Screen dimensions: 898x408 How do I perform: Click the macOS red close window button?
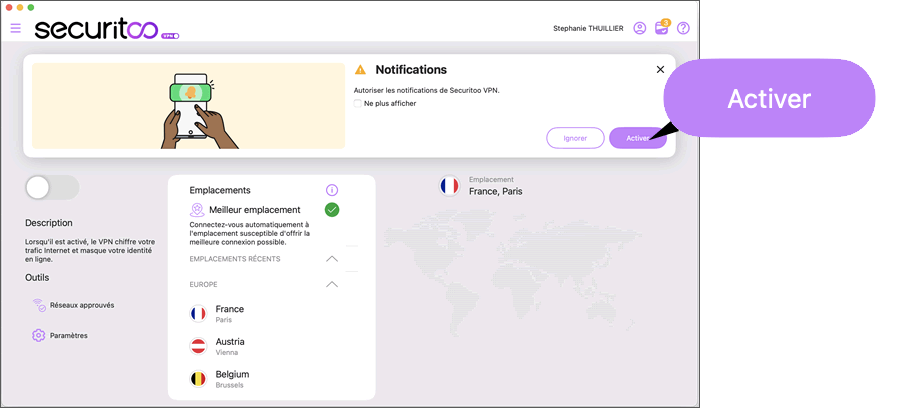pyautogui.click(x=9, y=7)
